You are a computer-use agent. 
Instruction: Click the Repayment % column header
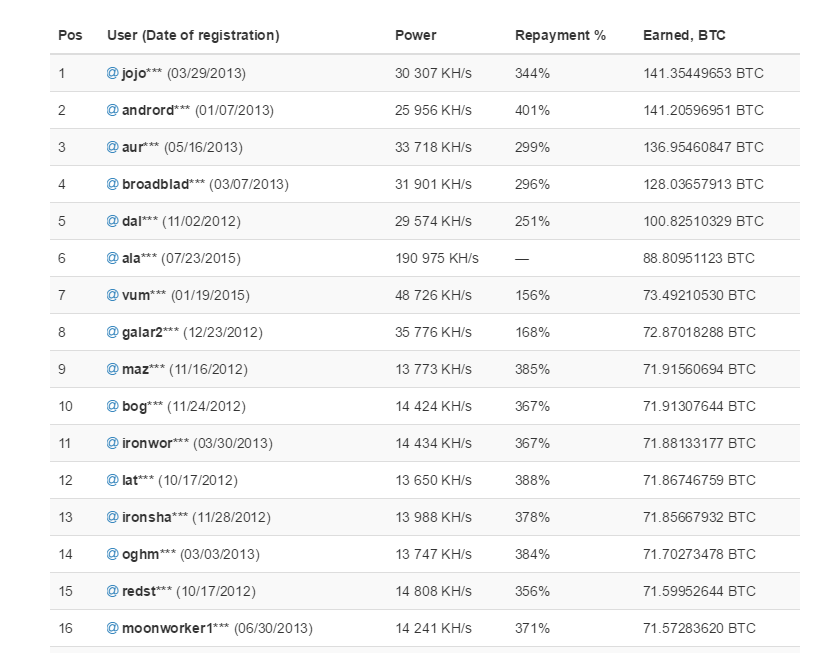click(x=560, y=35)
